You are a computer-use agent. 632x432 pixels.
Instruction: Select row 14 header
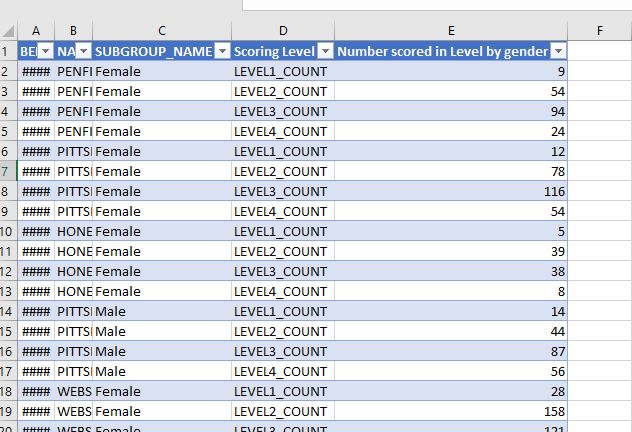pyautogui.click(x=8, y=312)
